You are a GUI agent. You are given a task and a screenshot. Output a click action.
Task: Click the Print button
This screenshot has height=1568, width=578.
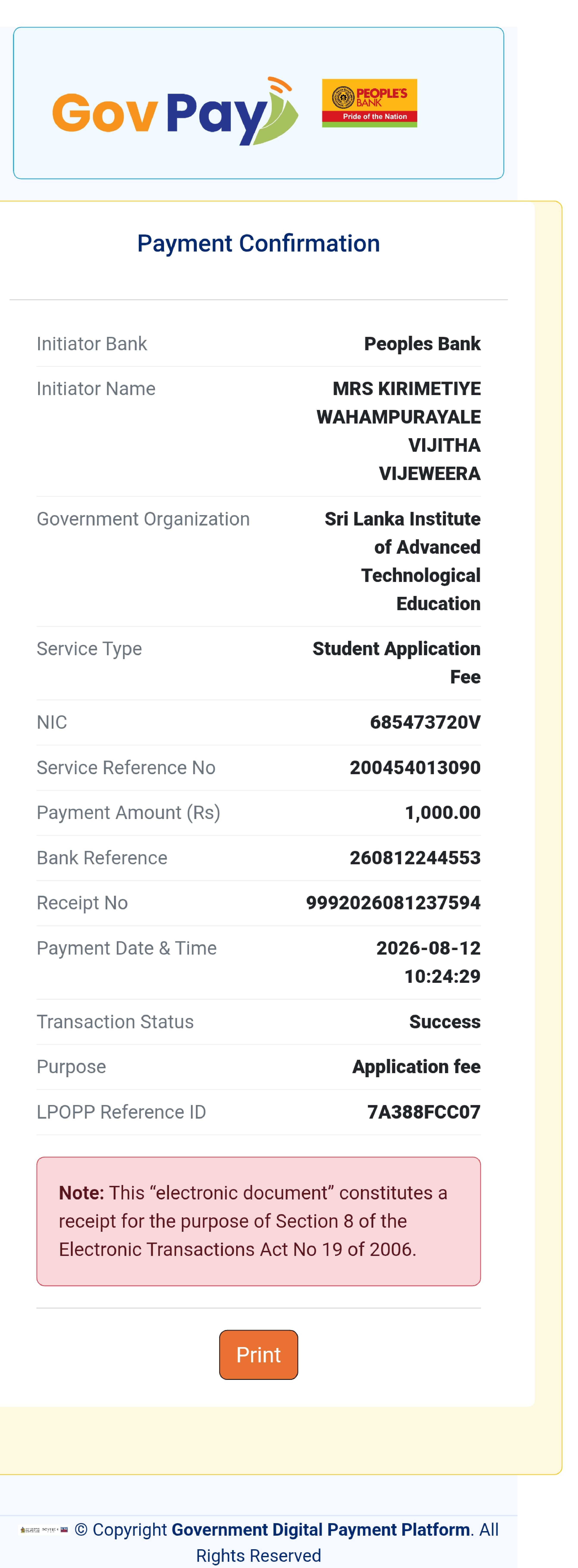[259, 1354]
